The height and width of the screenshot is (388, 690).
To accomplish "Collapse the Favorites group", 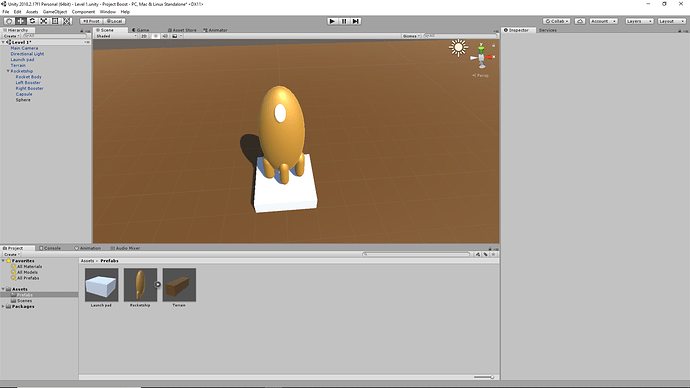I will point(3,261).
